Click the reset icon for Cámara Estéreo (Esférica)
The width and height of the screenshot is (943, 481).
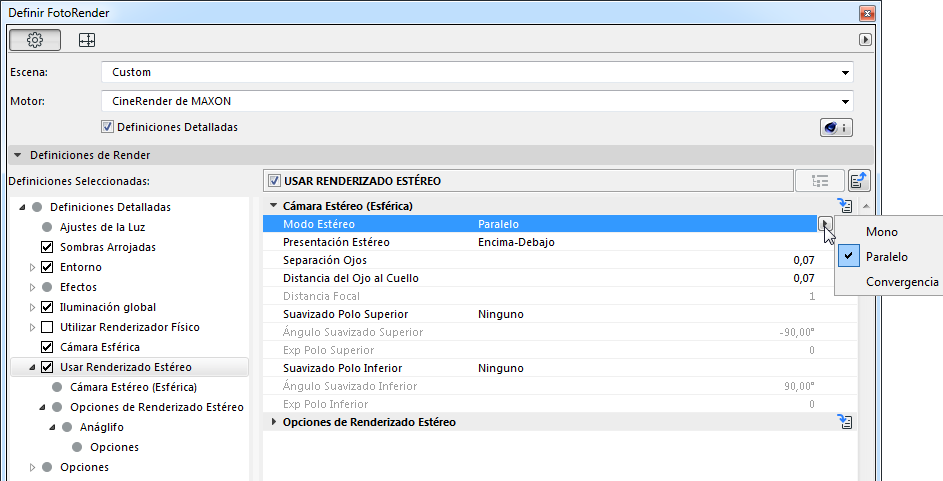point(845,206)
